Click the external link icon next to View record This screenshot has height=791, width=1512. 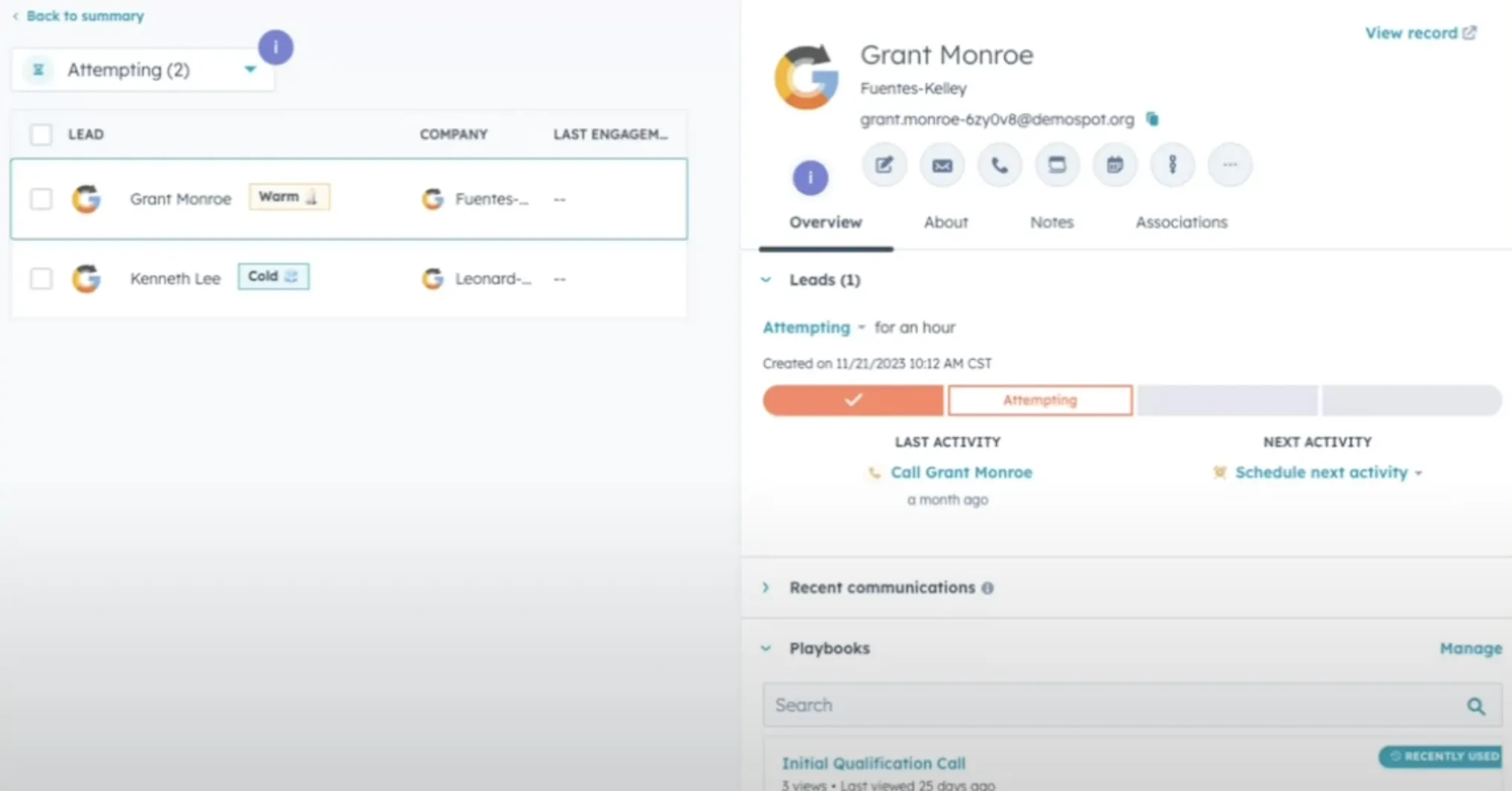1470,33
